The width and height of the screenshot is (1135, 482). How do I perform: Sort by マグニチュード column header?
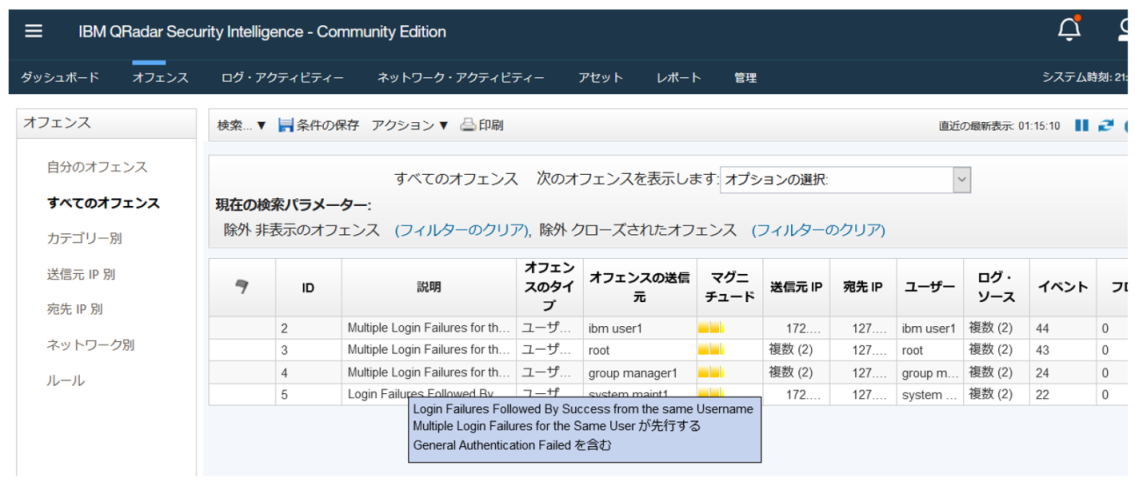[x=730, y=287]
